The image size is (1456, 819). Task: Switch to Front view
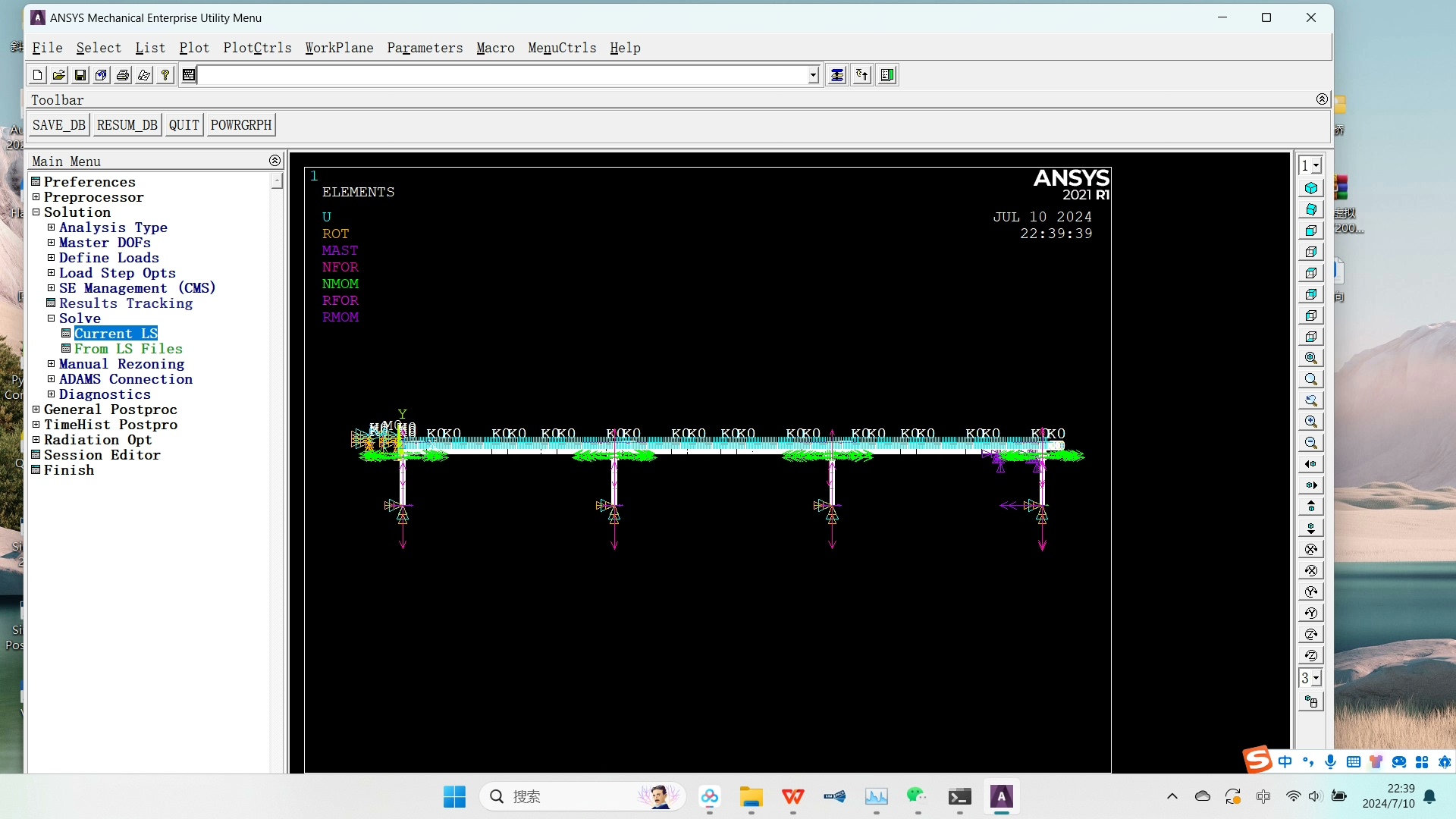1311,231
